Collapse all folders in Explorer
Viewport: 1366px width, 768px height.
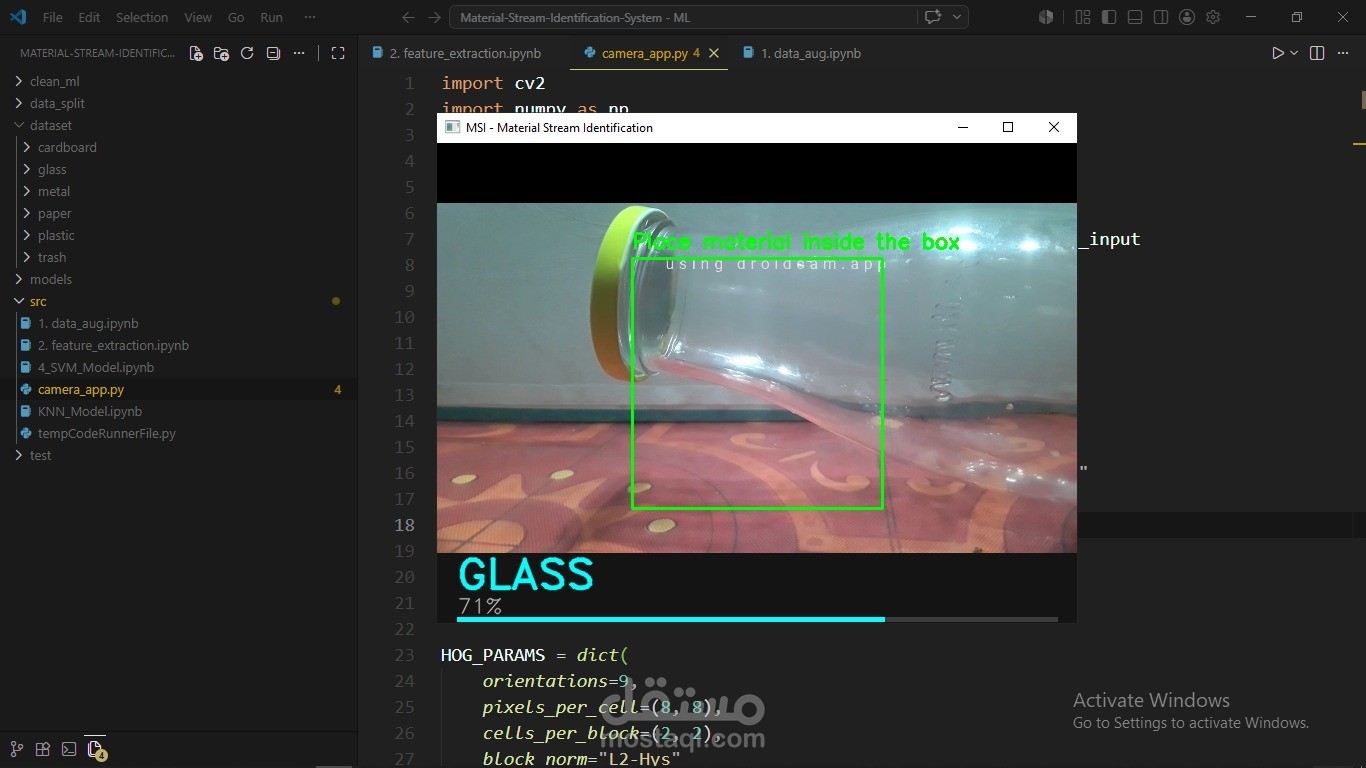273,54
